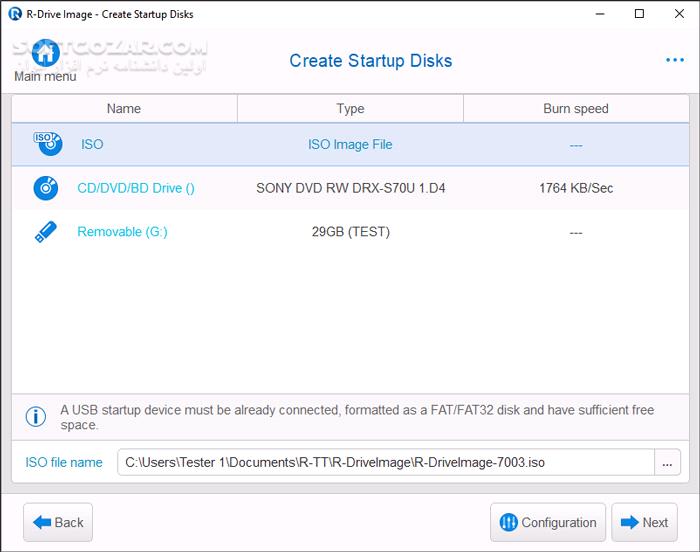Close the R-Drive Image window
Image resolution: width=700 pixels, height=552 pixels.
coord(679,14)
